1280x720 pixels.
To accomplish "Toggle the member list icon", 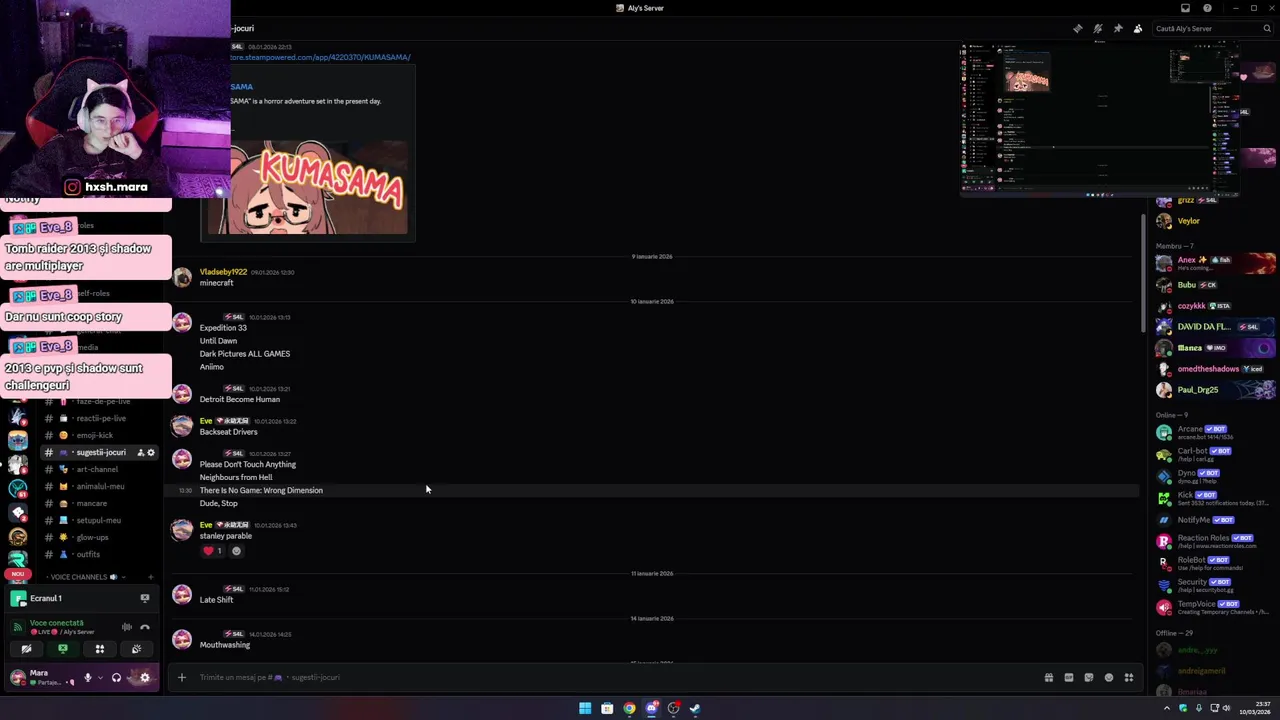I will coord(1138,28).
